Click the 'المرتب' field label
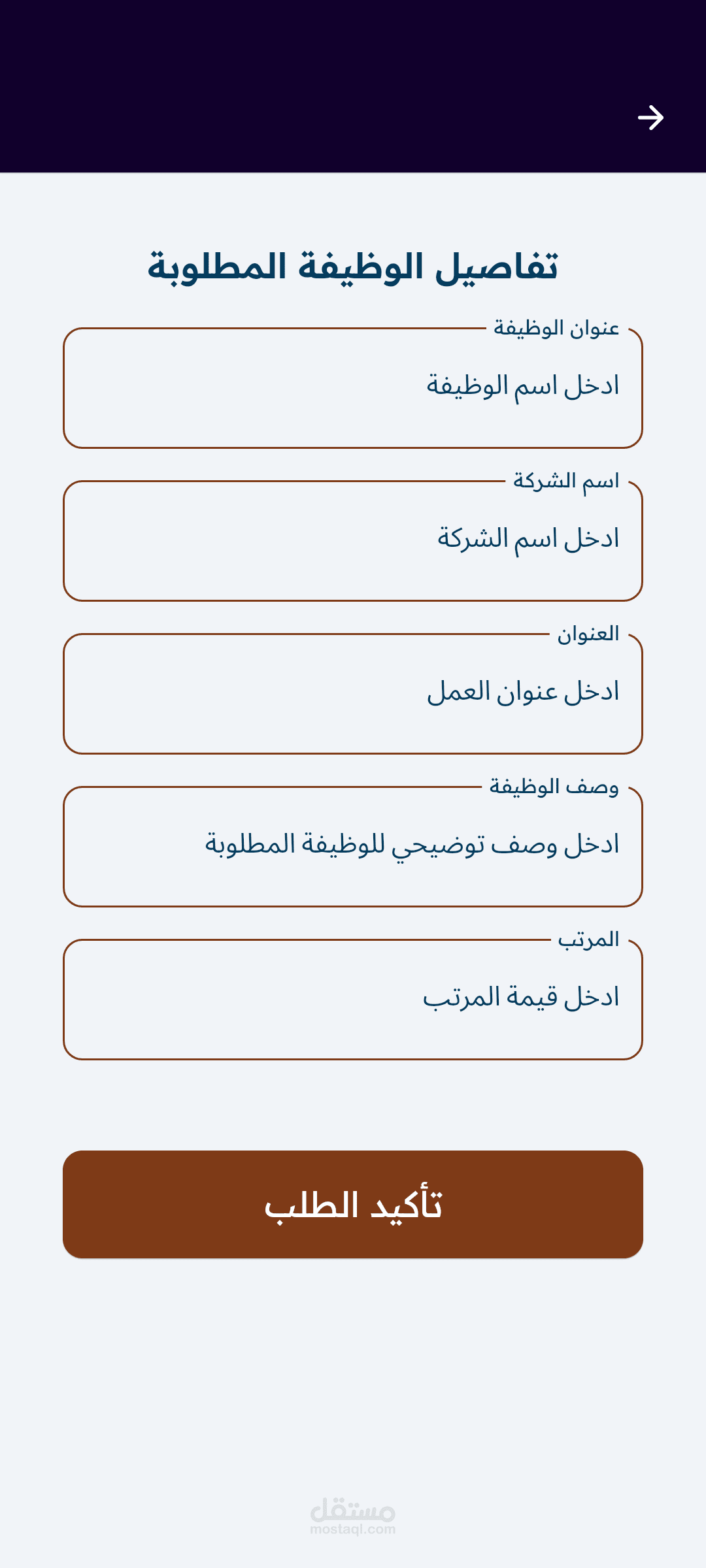This screenshot has width=706, height=1568. point(588,939)
